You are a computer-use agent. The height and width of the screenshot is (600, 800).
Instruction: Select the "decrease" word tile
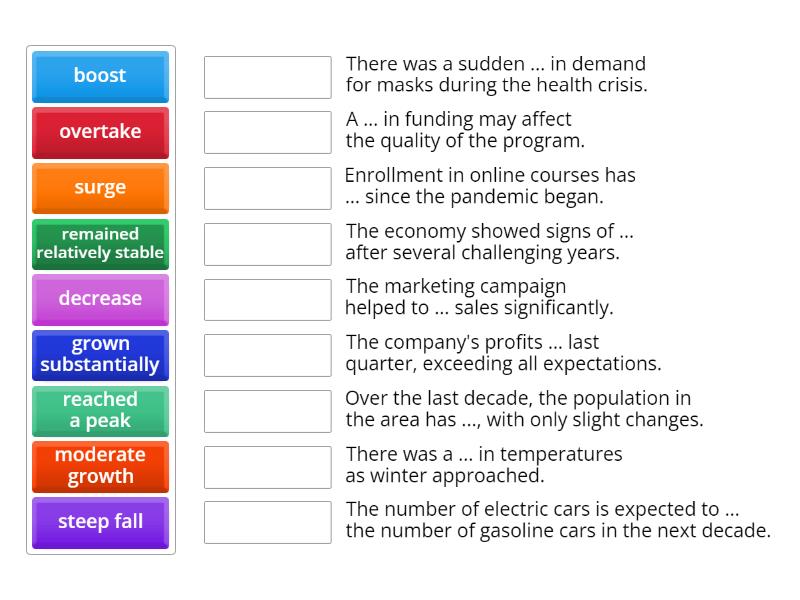click(100, 300)
